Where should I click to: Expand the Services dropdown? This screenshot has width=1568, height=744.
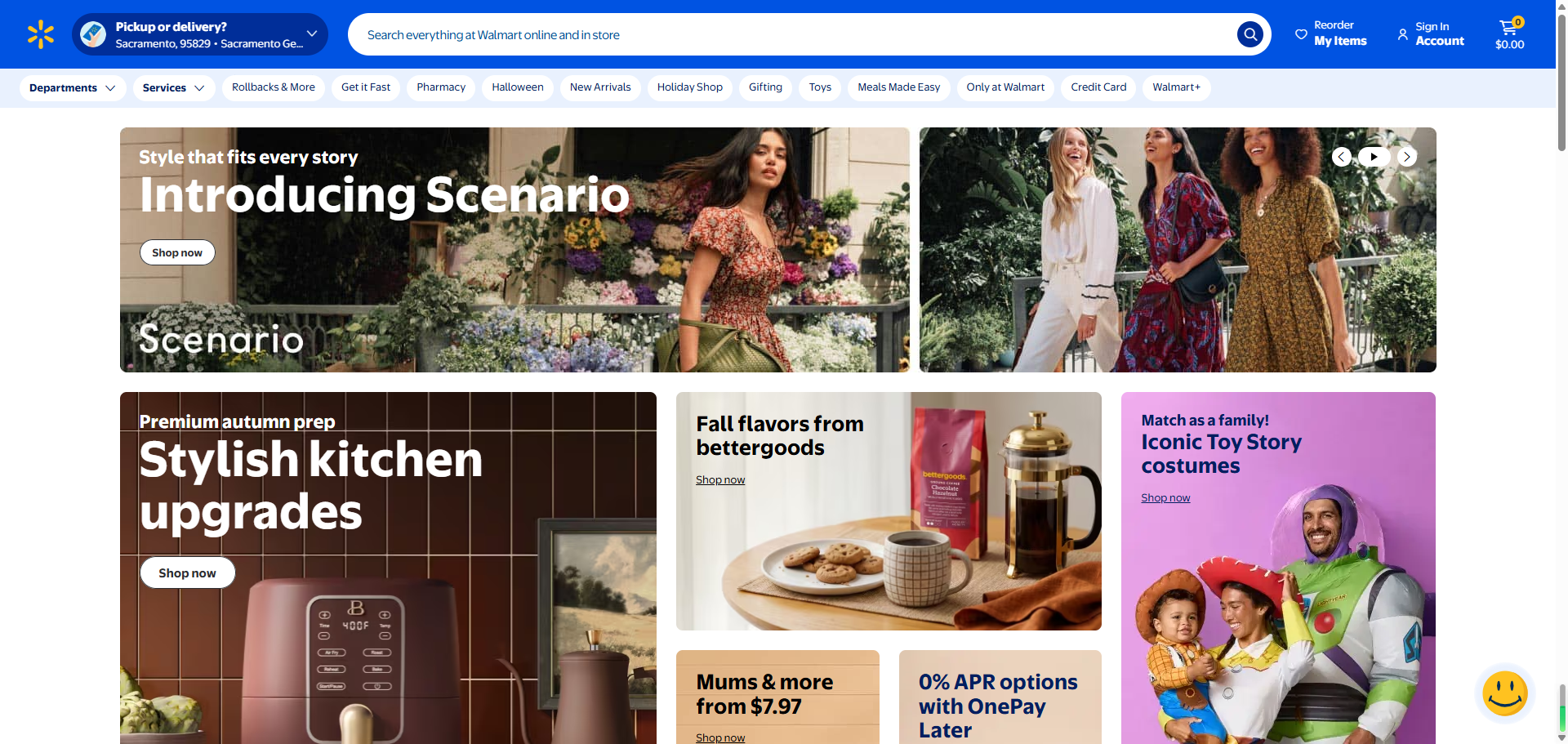(174, 88)
